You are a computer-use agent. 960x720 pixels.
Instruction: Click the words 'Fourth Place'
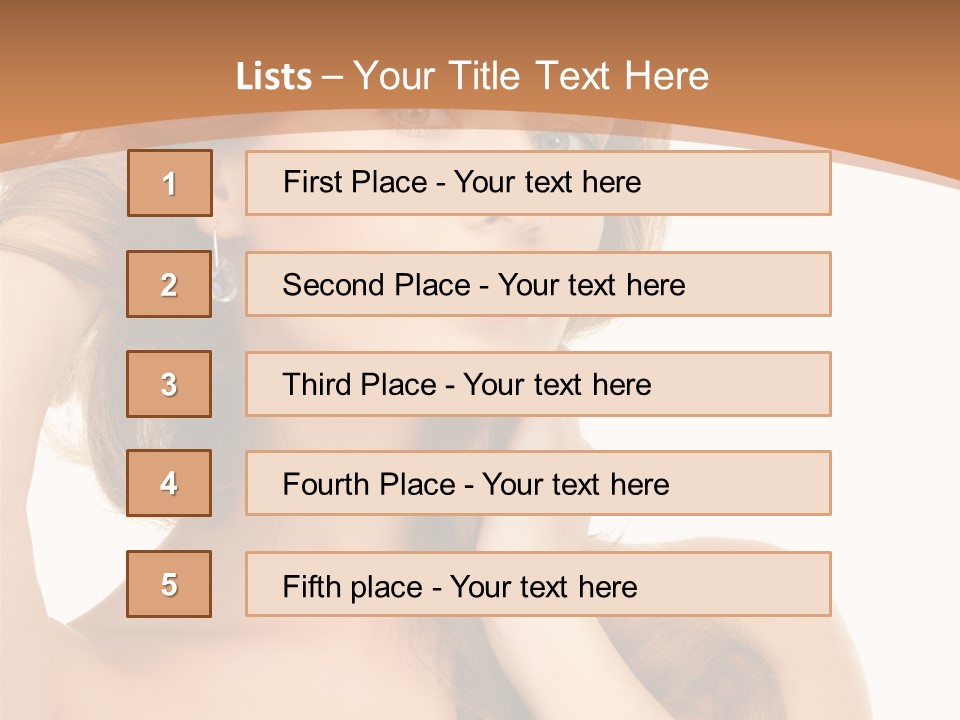coord(369,484)
